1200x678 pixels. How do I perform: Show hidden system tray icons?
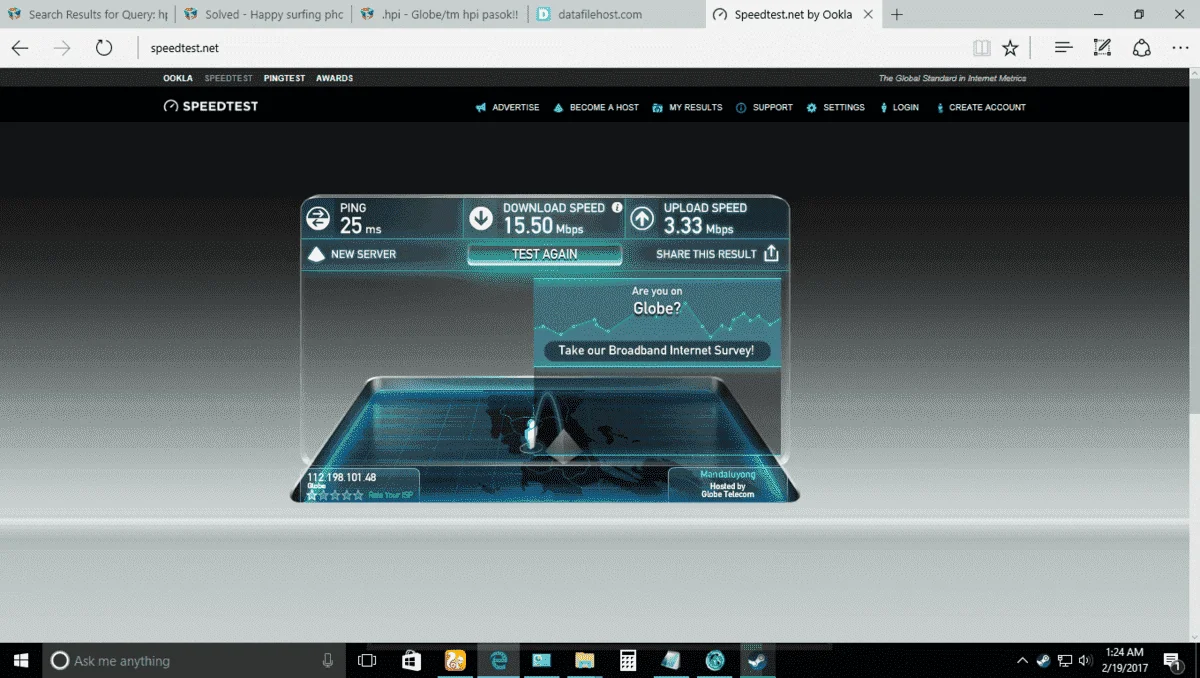(x=1022, y=660)
